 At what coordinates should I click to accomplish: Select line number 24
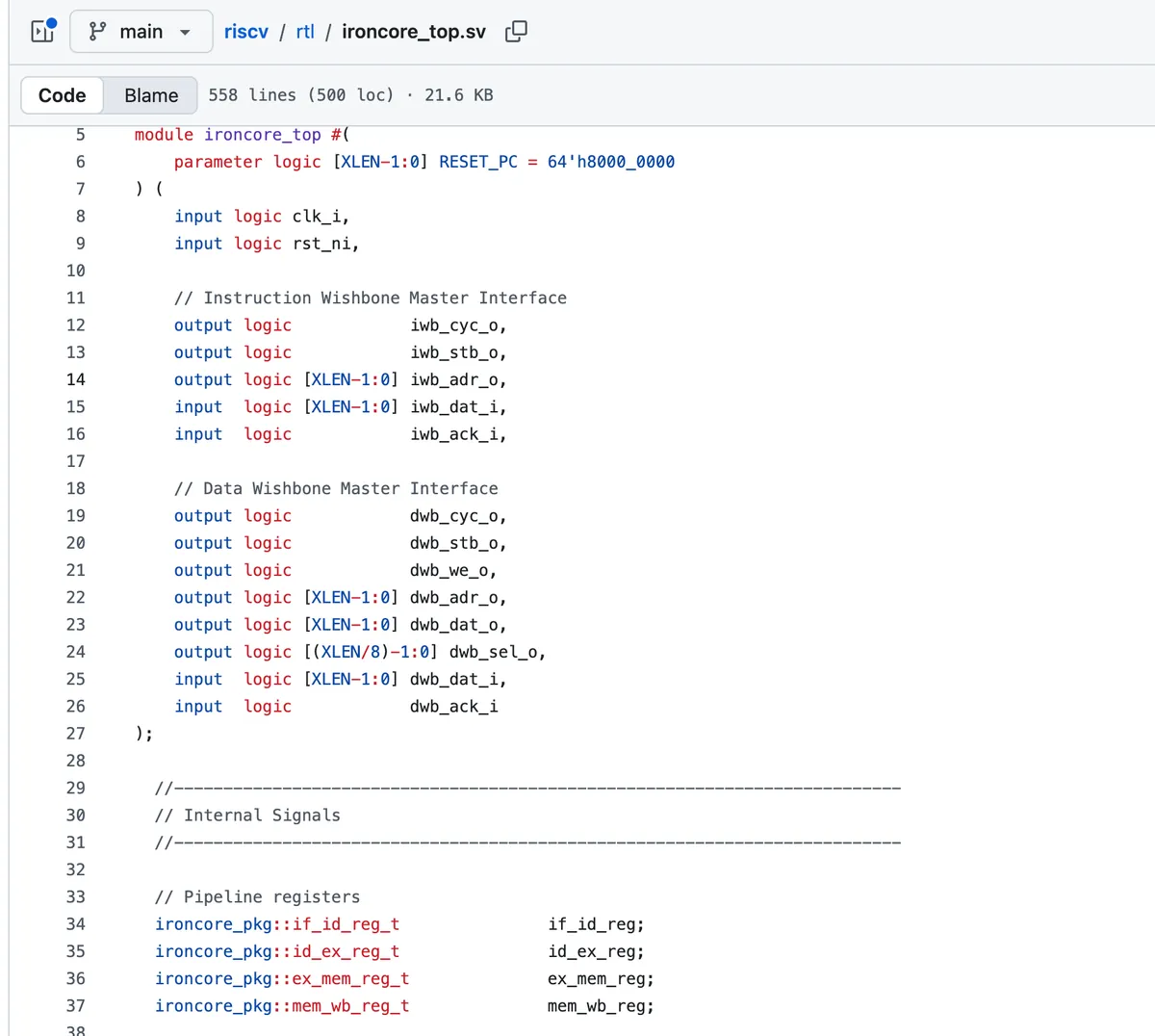pos(76,652)
